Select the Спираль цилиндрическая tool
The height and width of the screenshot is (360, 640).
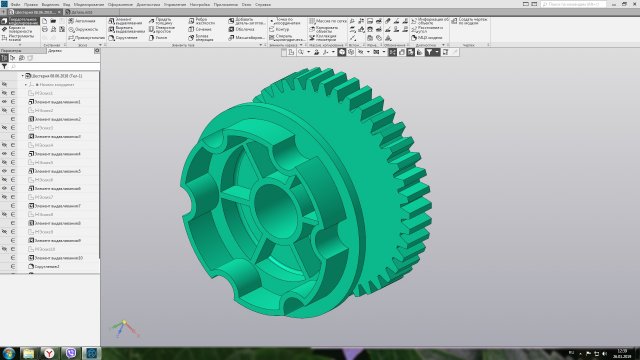coord(287,38)
